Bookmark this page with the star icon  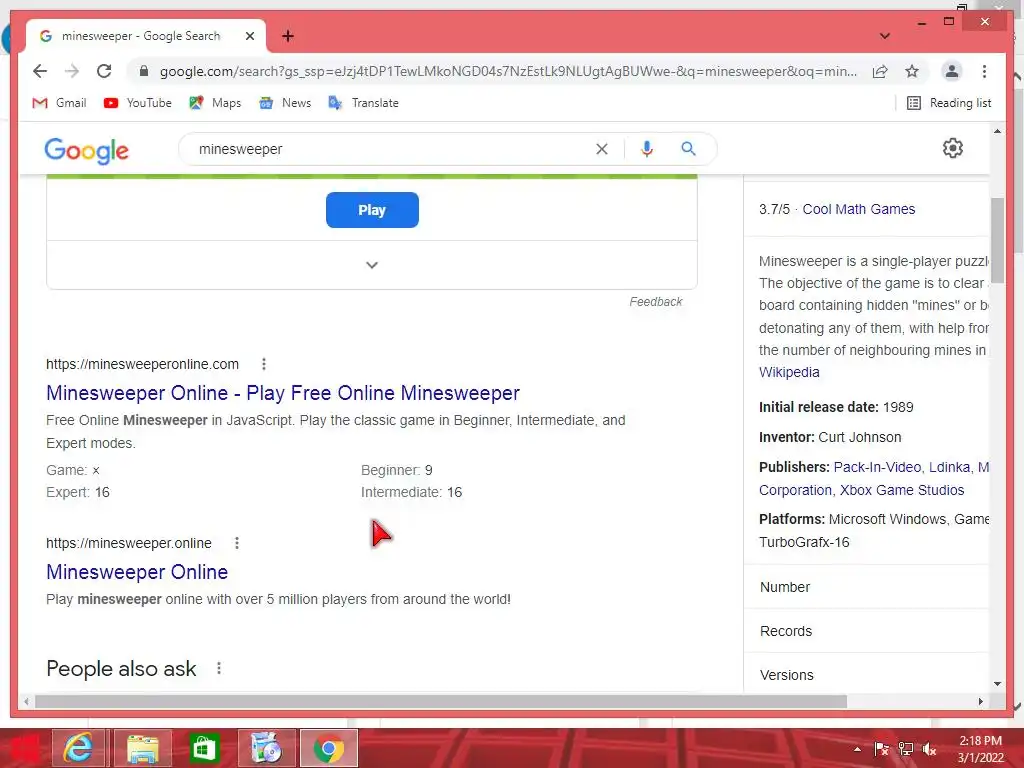pyautogui.click(x=912, y=71)
